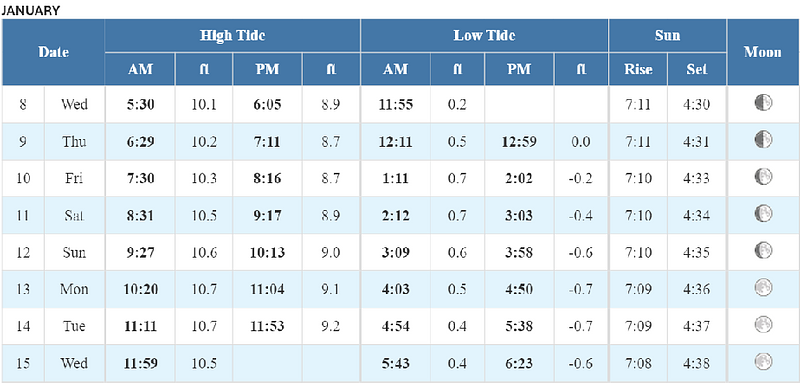Click the Sun column header
Viewport: 800px width, 383px height.
click(667, 36)
